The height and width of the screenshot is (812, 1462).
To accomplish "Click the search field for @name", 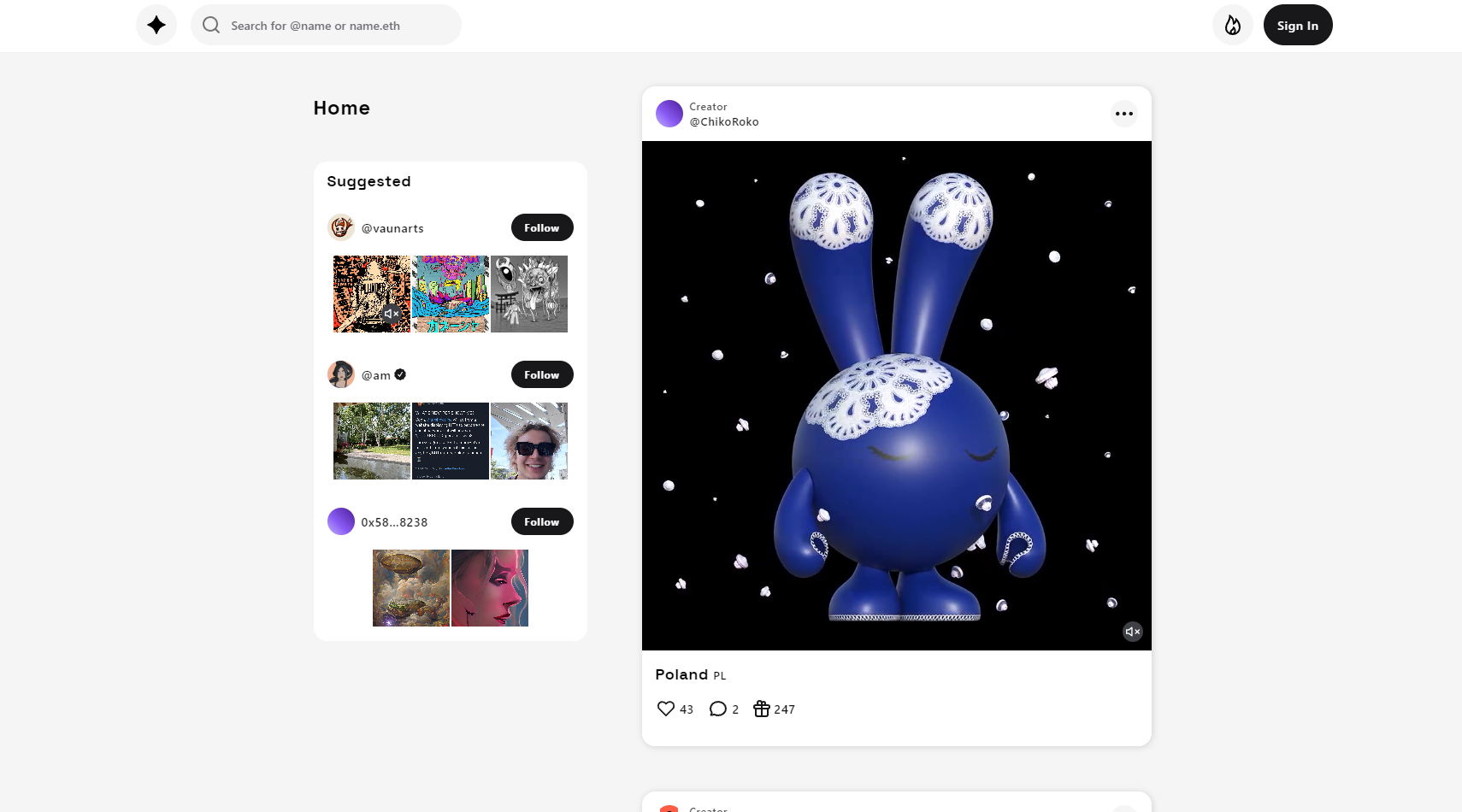I will [326, 25].
